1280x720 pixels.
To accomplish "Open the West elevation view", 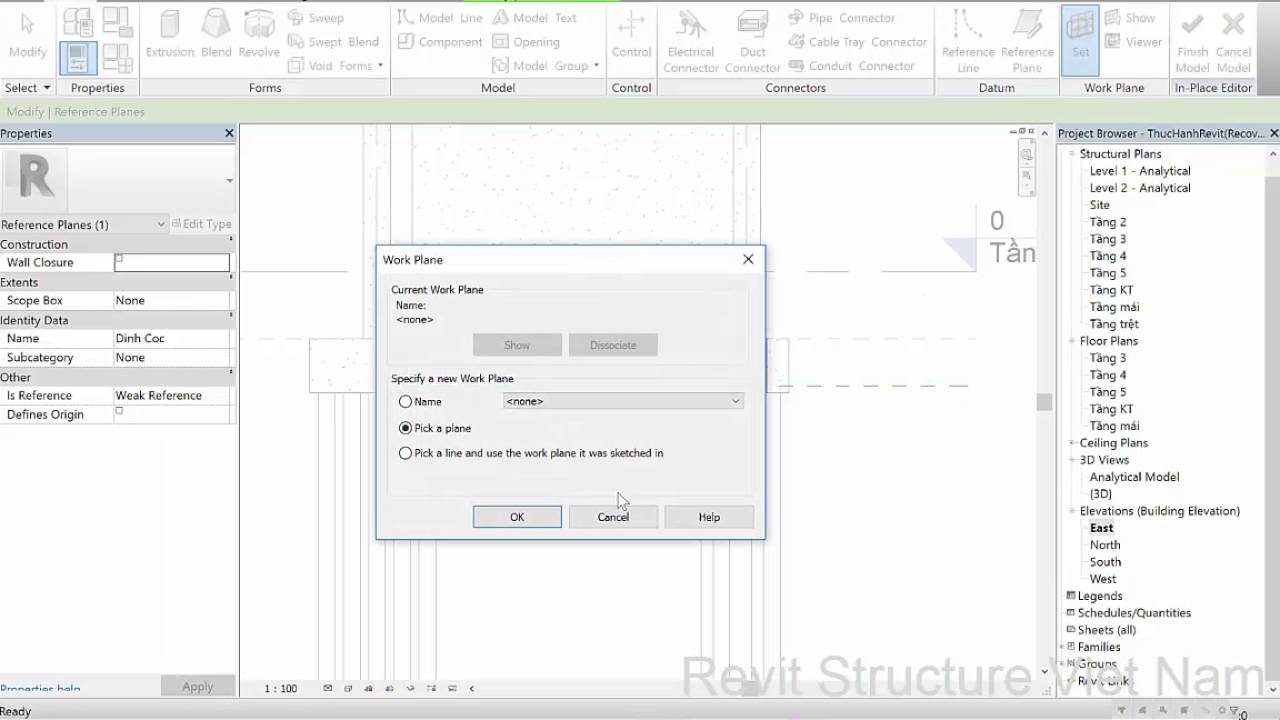I will (1103, 579).
